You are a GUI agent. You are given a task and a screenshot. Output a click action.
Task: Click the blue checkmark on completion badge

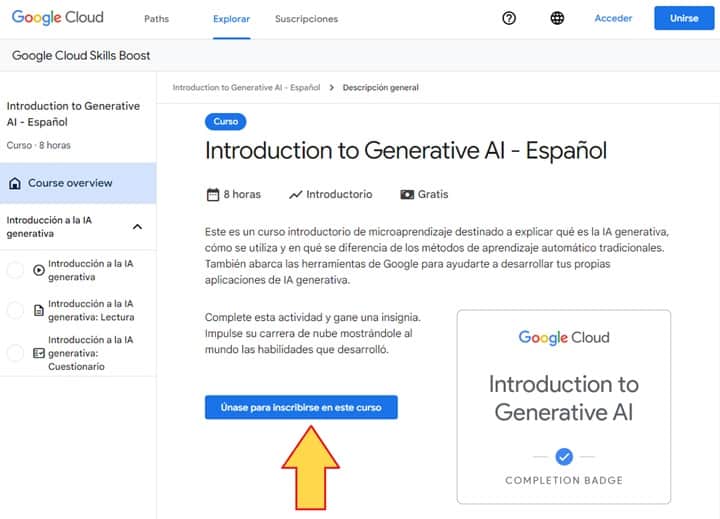[564, 457]
